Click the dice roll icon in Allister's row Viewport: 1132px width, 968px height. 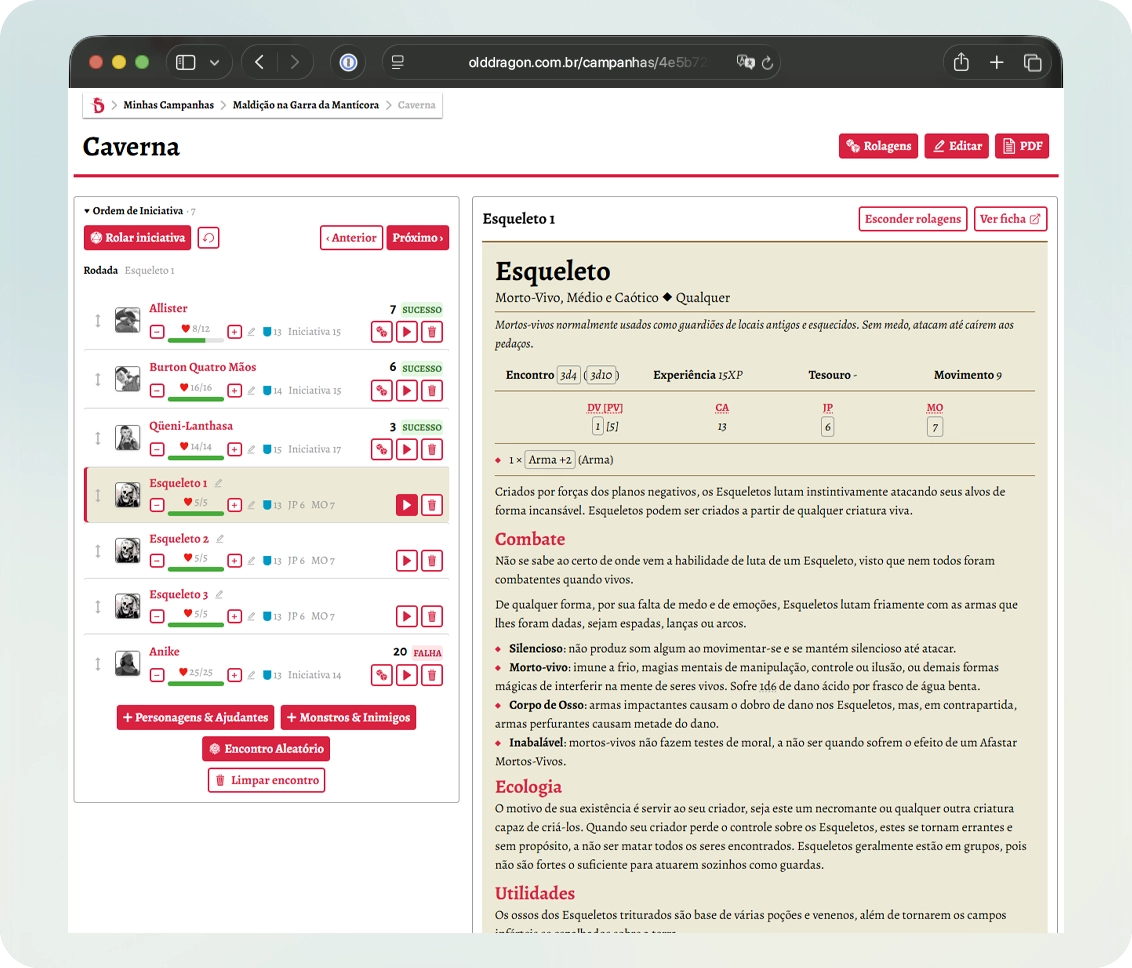[x=382, y=332]
